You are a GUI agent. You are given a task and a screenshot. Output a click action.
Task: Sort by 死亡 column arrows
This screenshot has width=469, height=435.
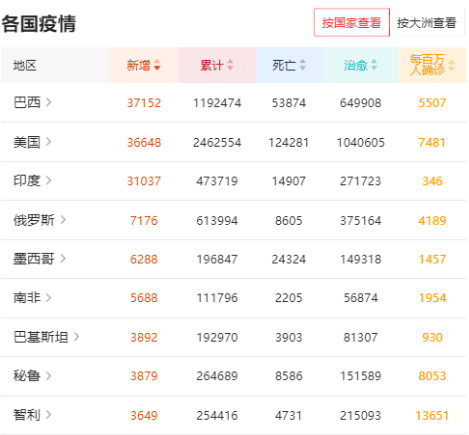[x=303, y=65]
